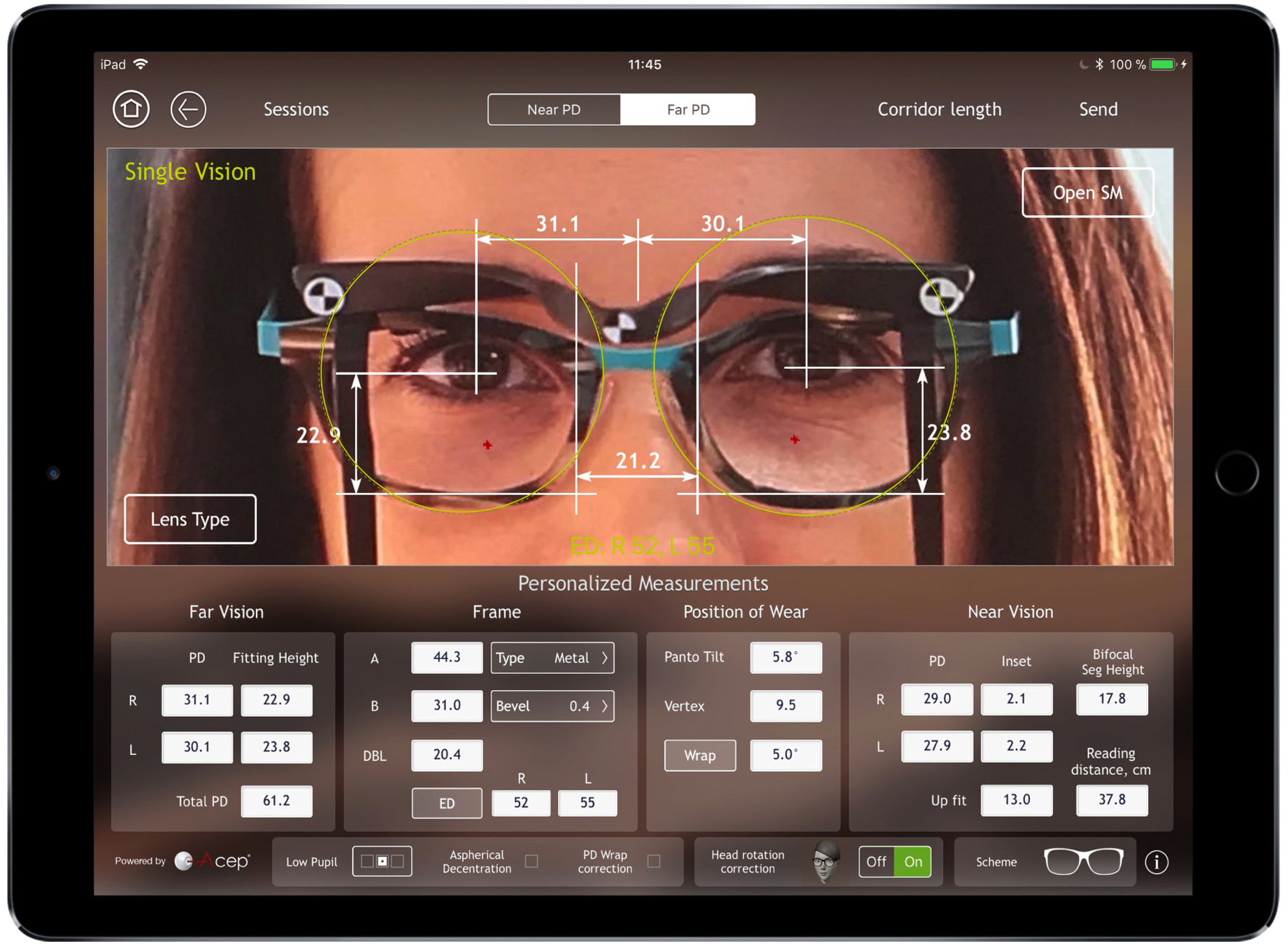Open the Bevel 0.4 selector

[x=552, y=706]
